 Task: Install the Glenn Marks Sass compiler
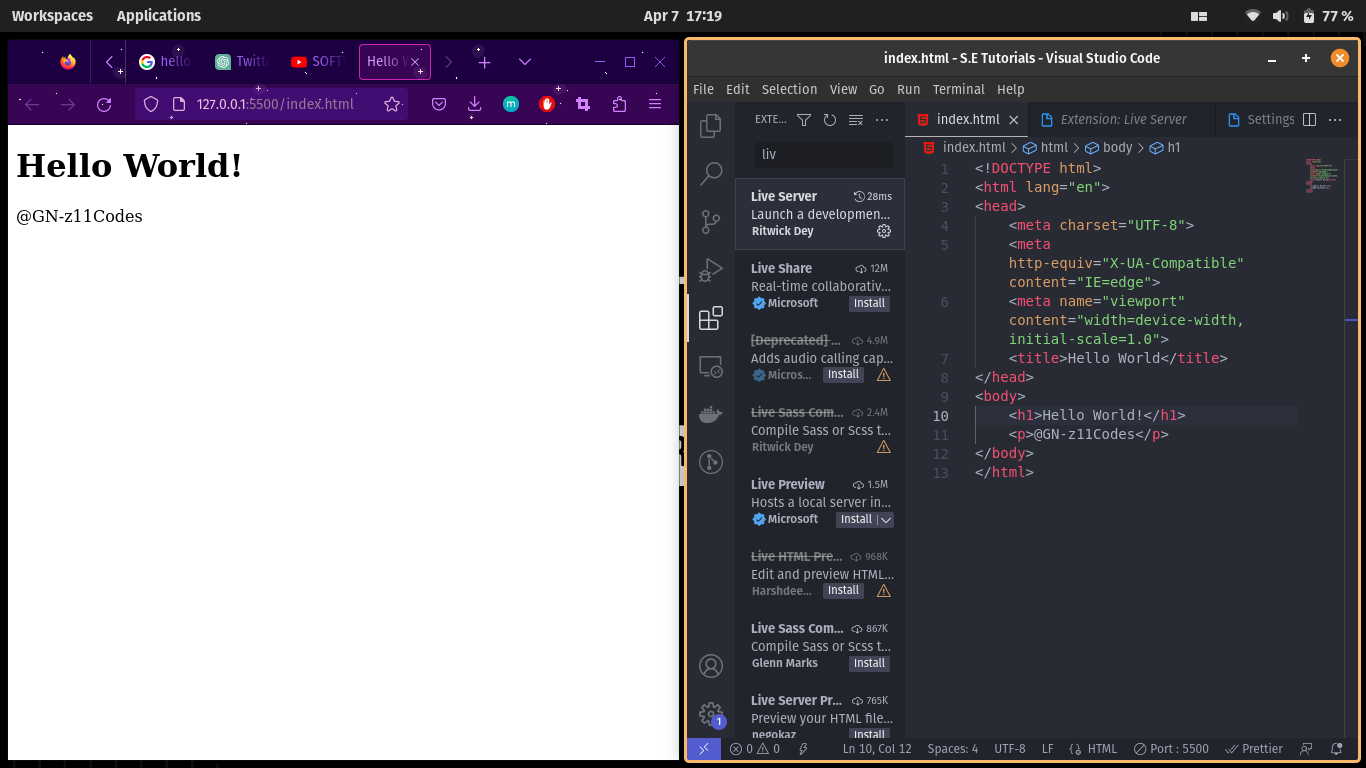pyautogui.click(x=869, y=663)
